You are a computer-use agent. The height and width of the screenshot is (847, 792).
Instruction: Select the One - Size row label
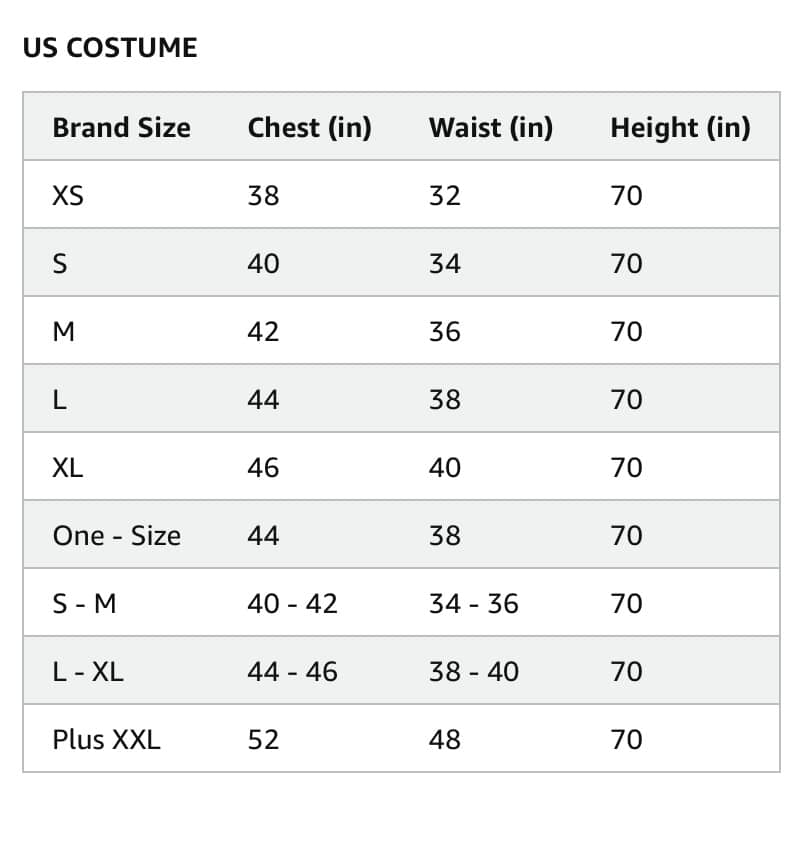click(117, 536)
